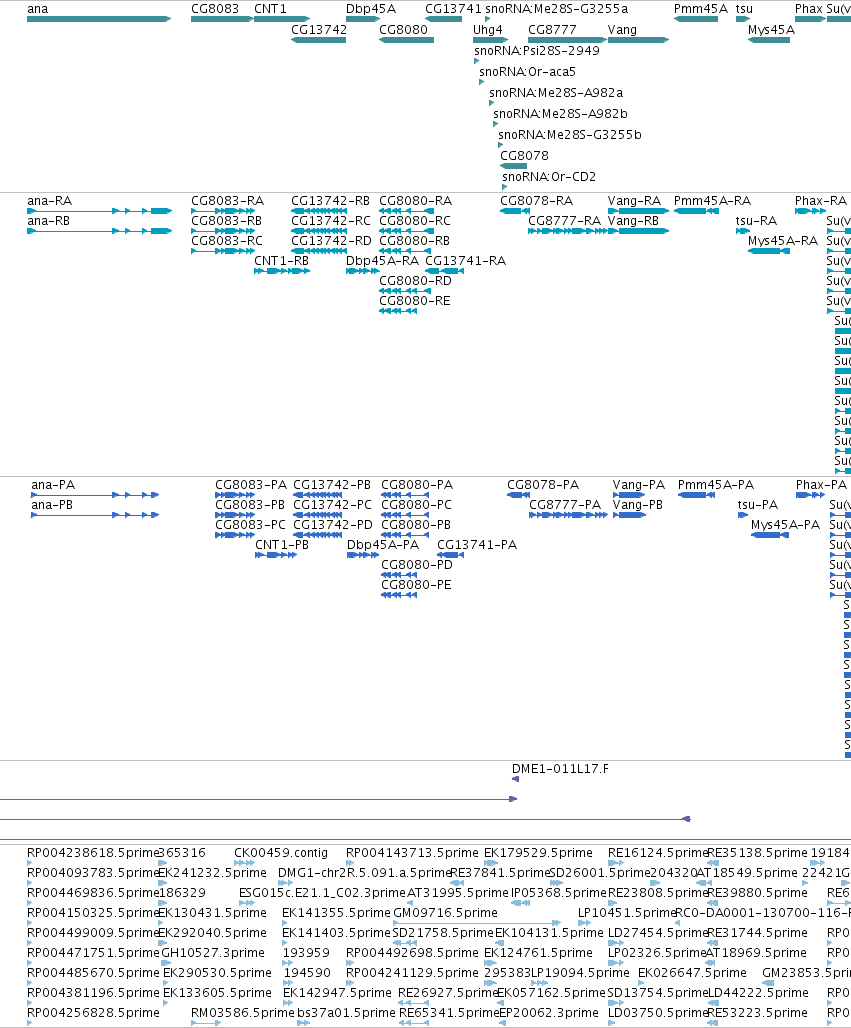Viewport: 851px width, 1028px height.
Task: Click the 'ana' gene label
Action: coord(37,9)
